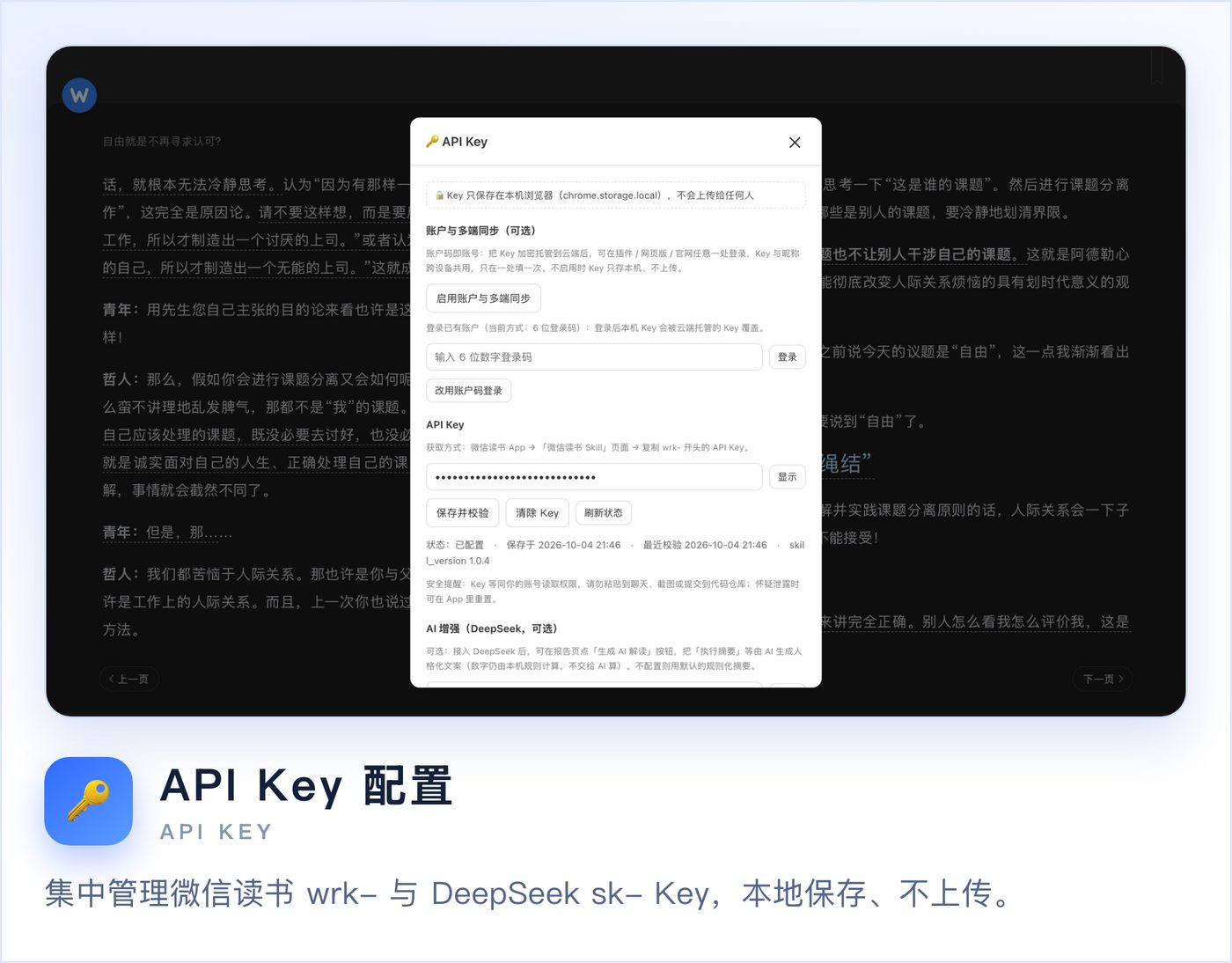1232x963 pixels.
Task: Click the 集中管理微信读书 description line
Action: [x=530, y=893]
